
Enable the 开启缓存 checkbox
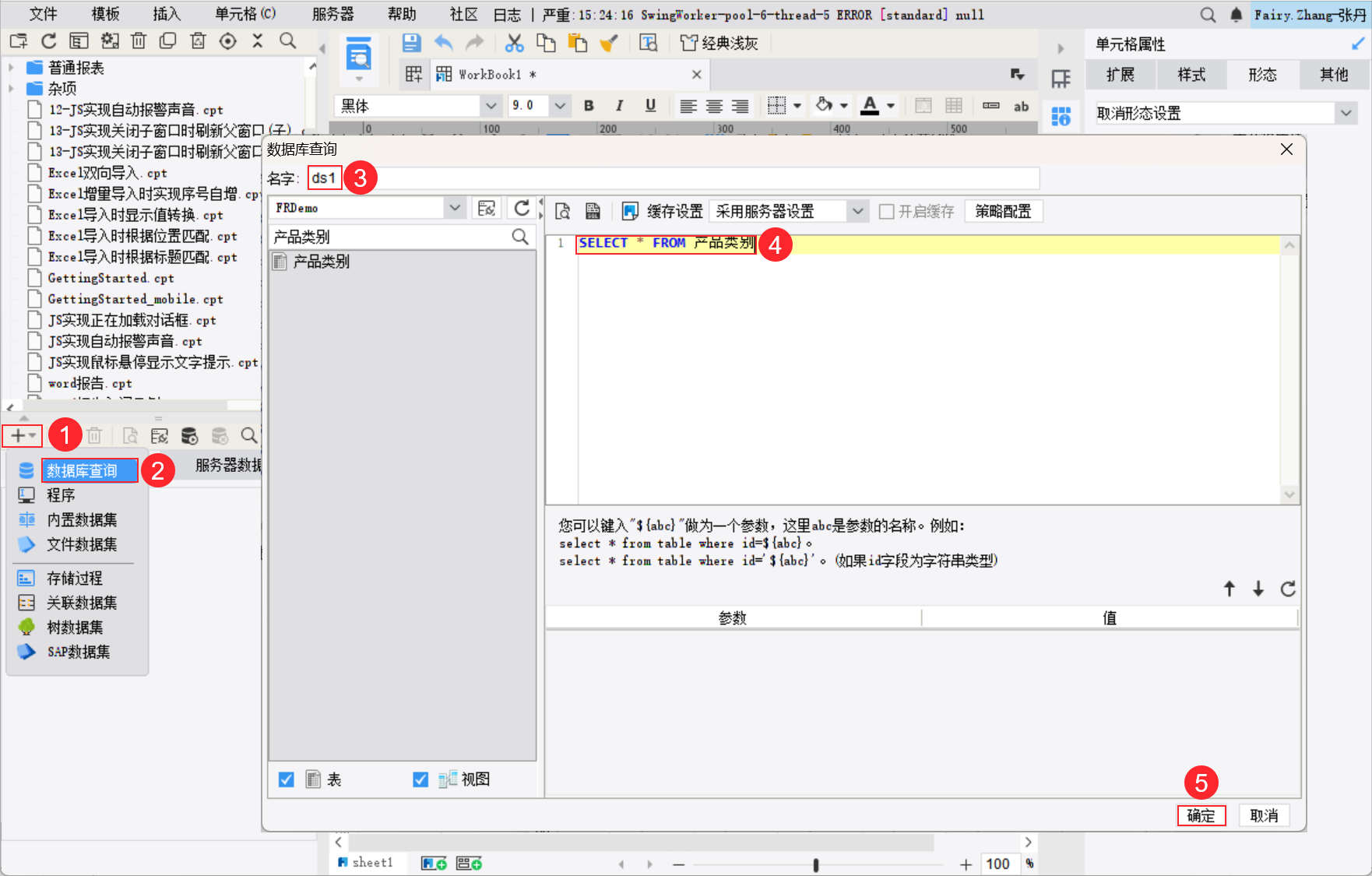tap(886, 212)
